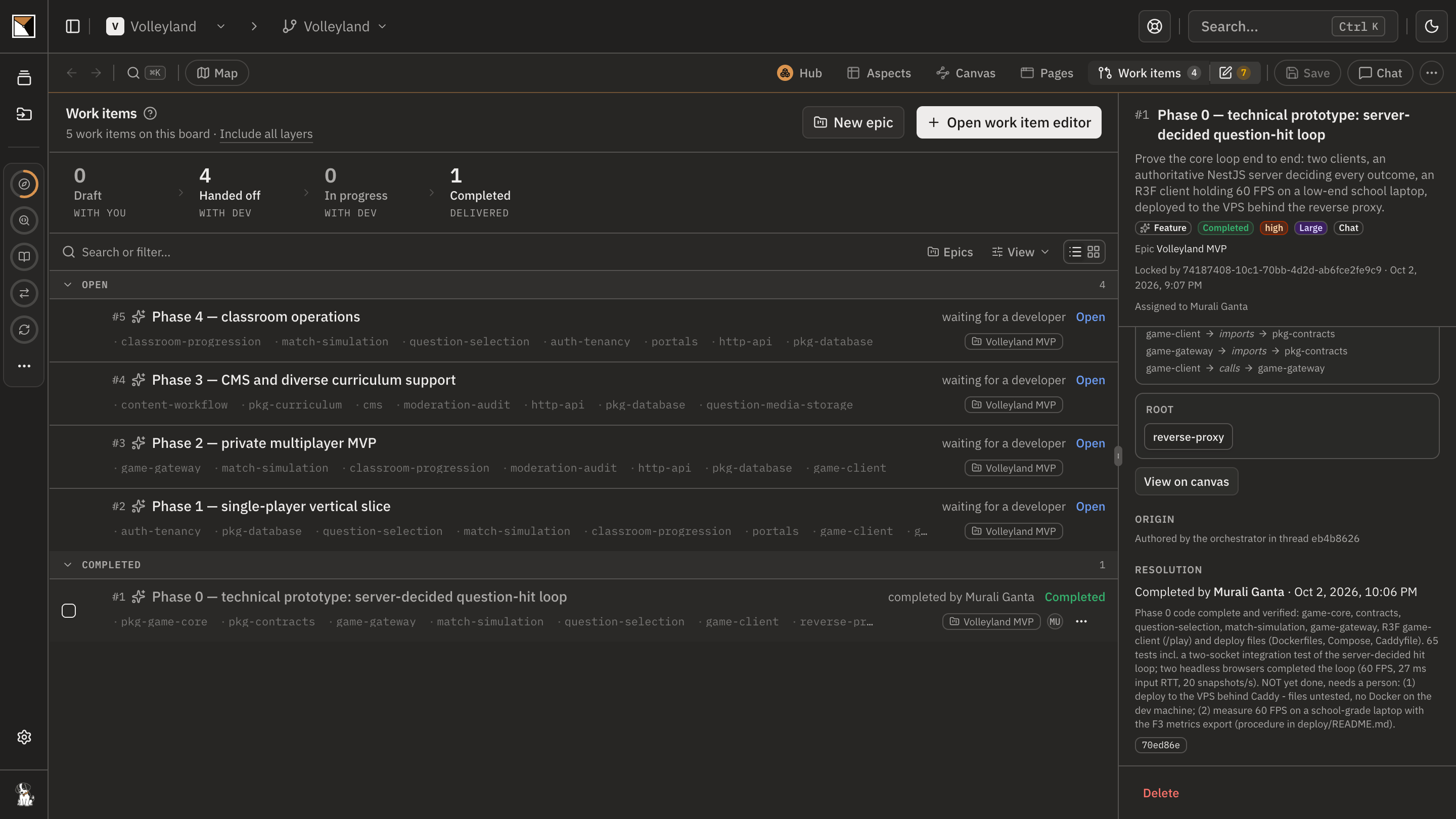1456x819 pixels.
Task: Click the Work items help question icon
Action: click(x=150, y=114)
